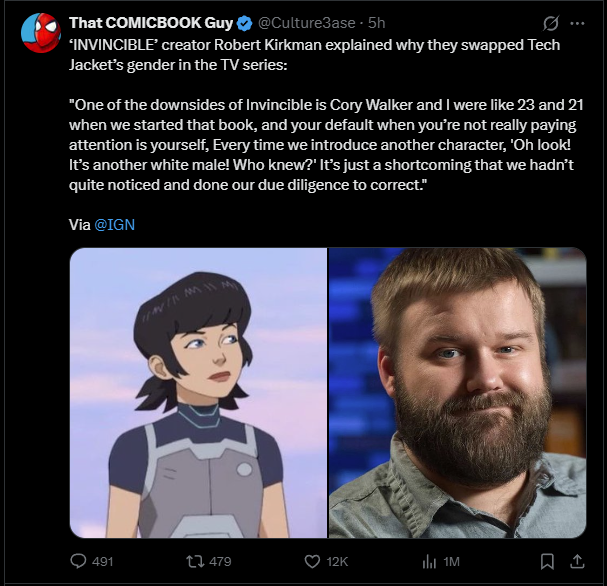Enlarge the animated Tech Jacket character image

[198, 392]
